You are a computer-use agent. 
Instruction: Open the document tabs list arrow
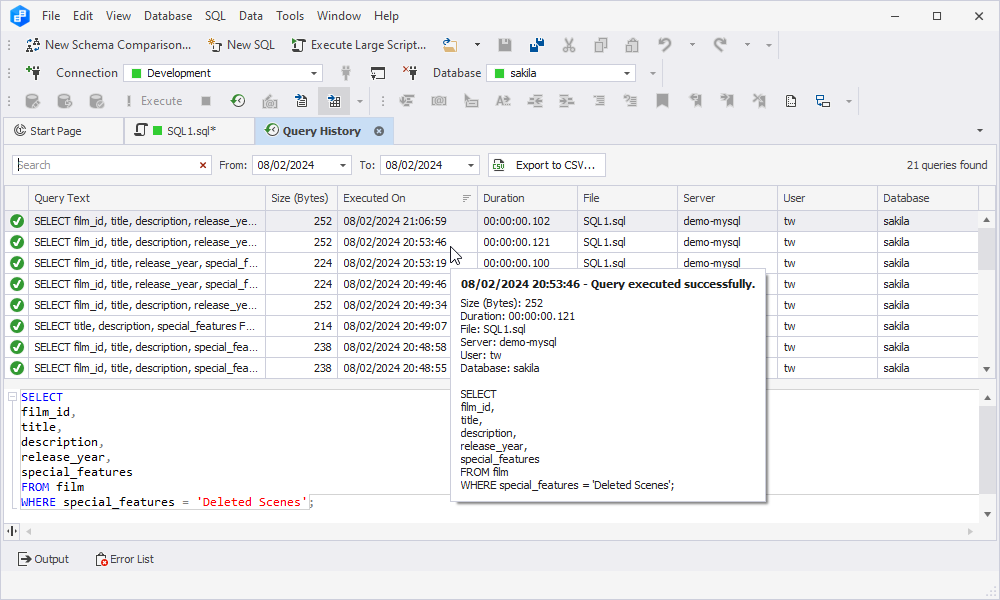(x=980, y=131)
